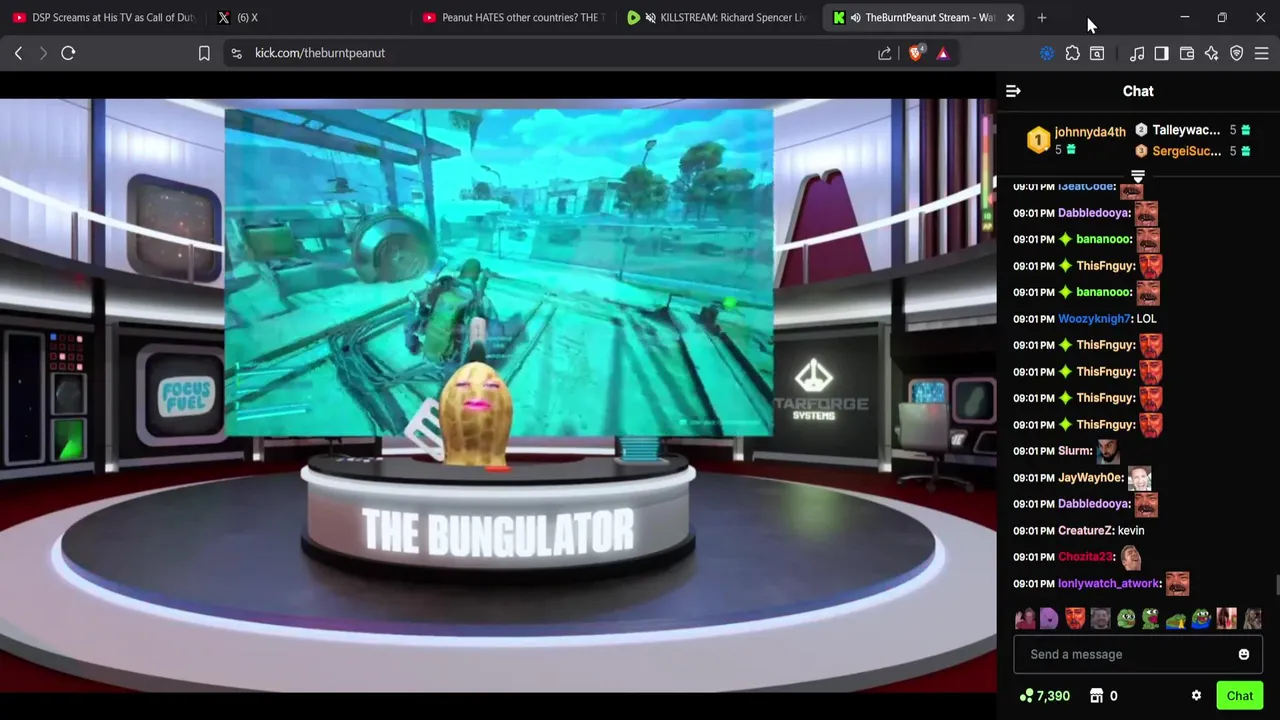Click username Chozita23 in chat

(1085, 557)
